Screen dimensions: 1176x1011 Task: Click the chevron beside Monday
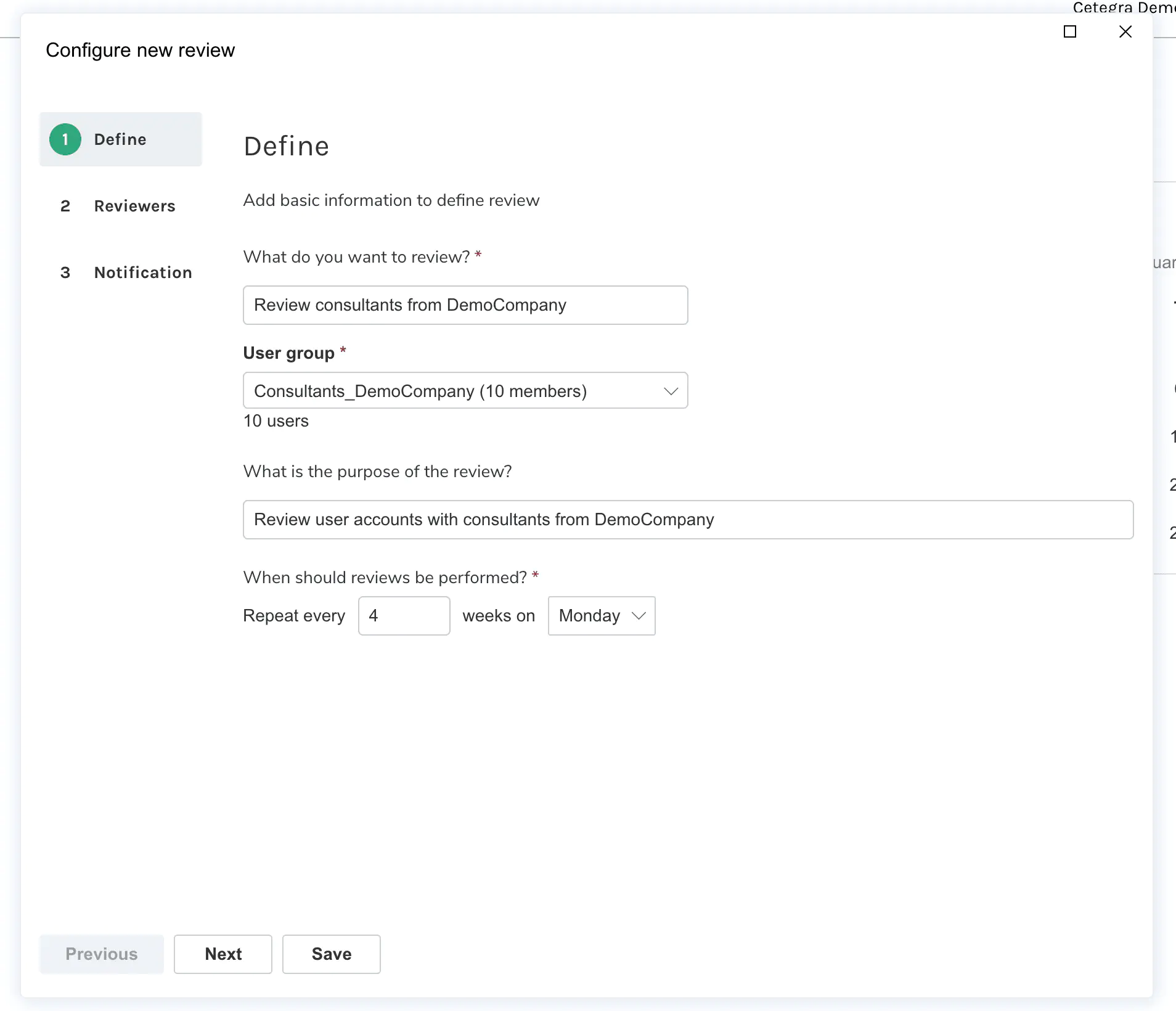tap(639, 616)
